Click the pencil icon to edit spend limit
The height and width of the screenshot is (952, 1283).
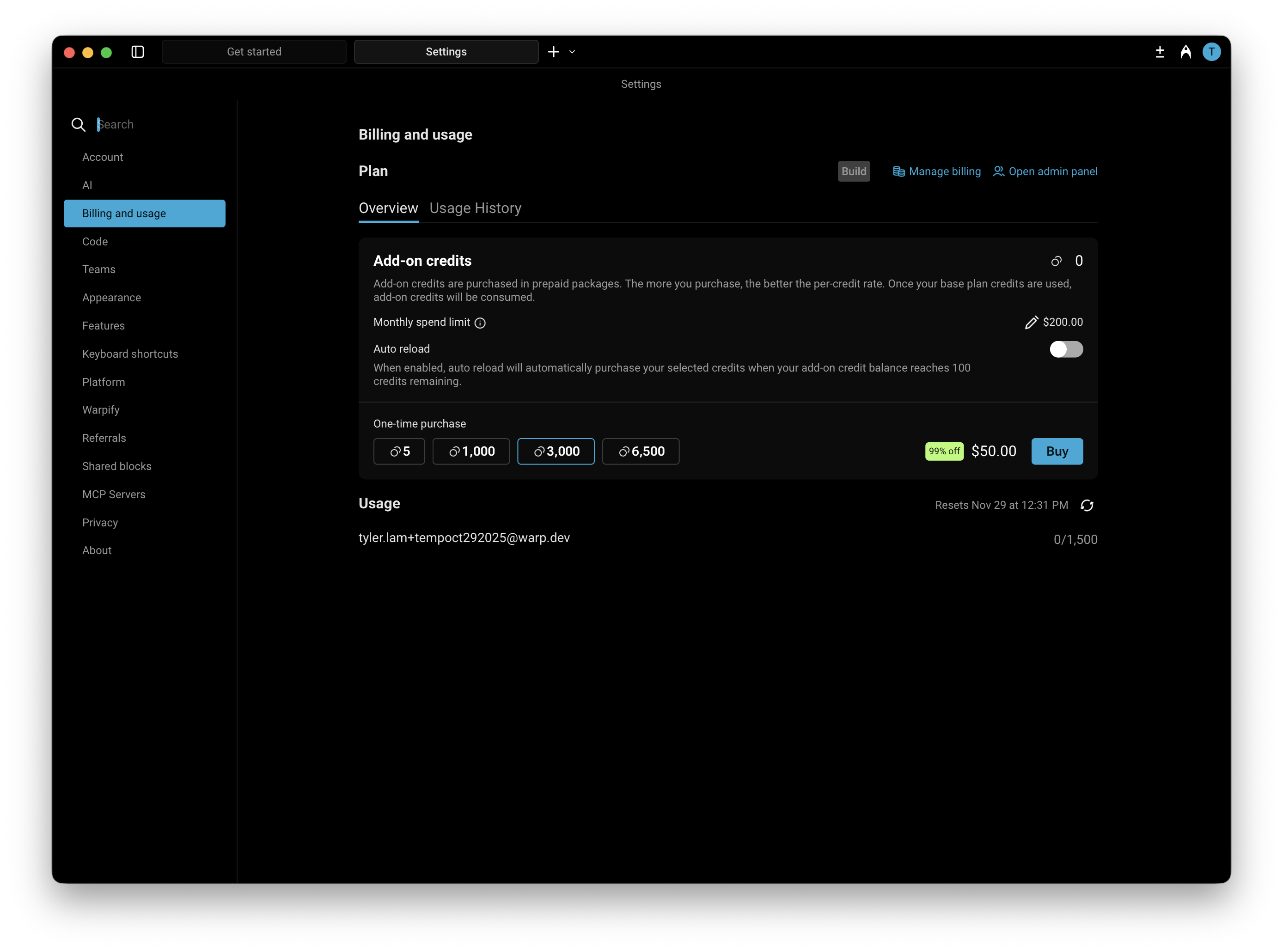coord(1031,322)
